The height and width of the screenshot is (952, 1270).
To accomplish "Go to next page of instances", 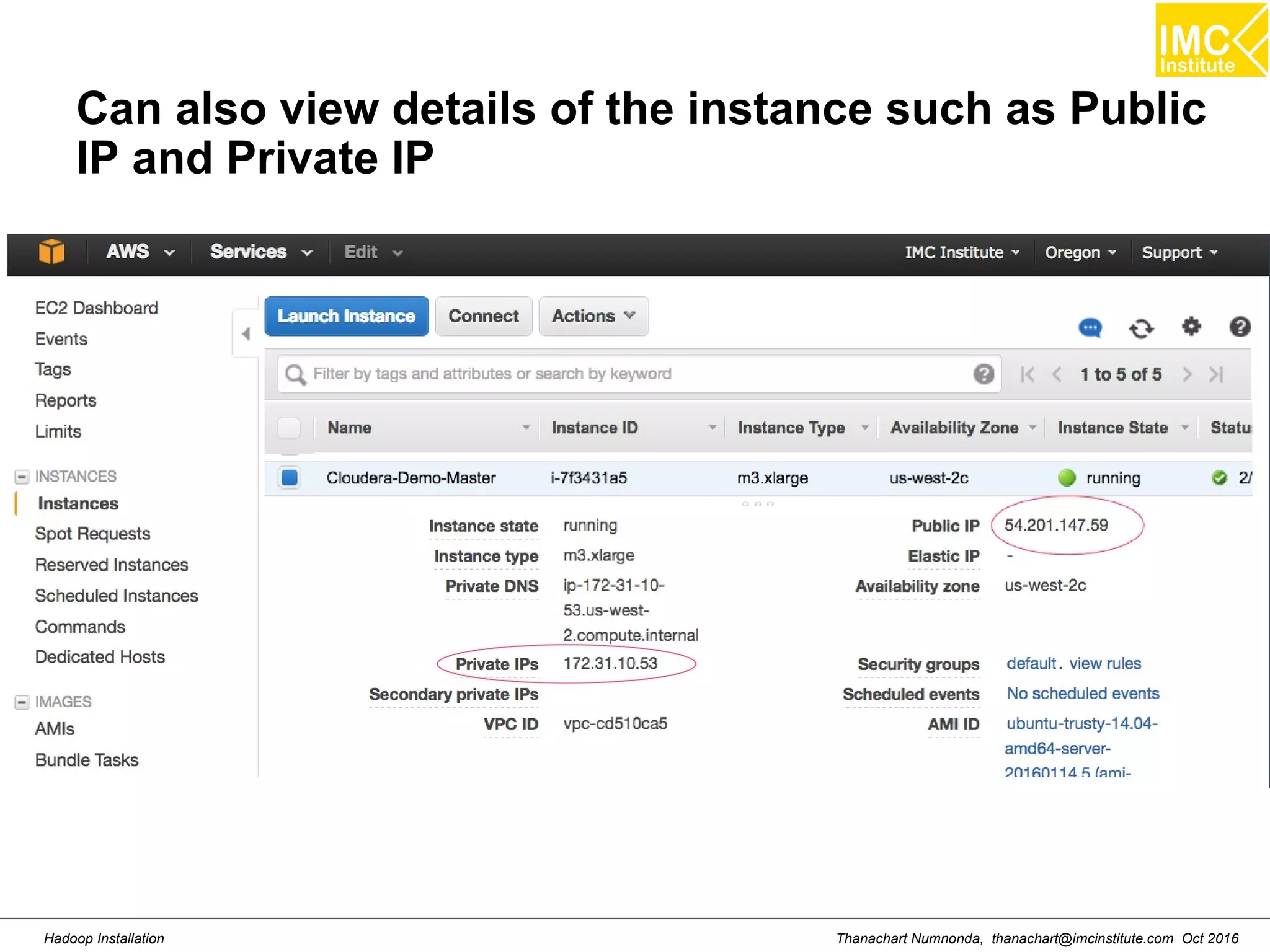I will click(x=1187, y=374).
